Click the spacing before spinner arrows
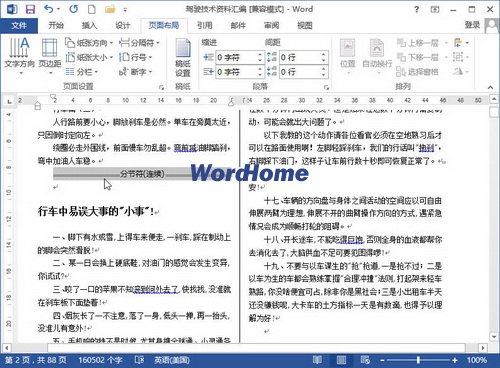500x368 pixels. click(x=324, y=57)
